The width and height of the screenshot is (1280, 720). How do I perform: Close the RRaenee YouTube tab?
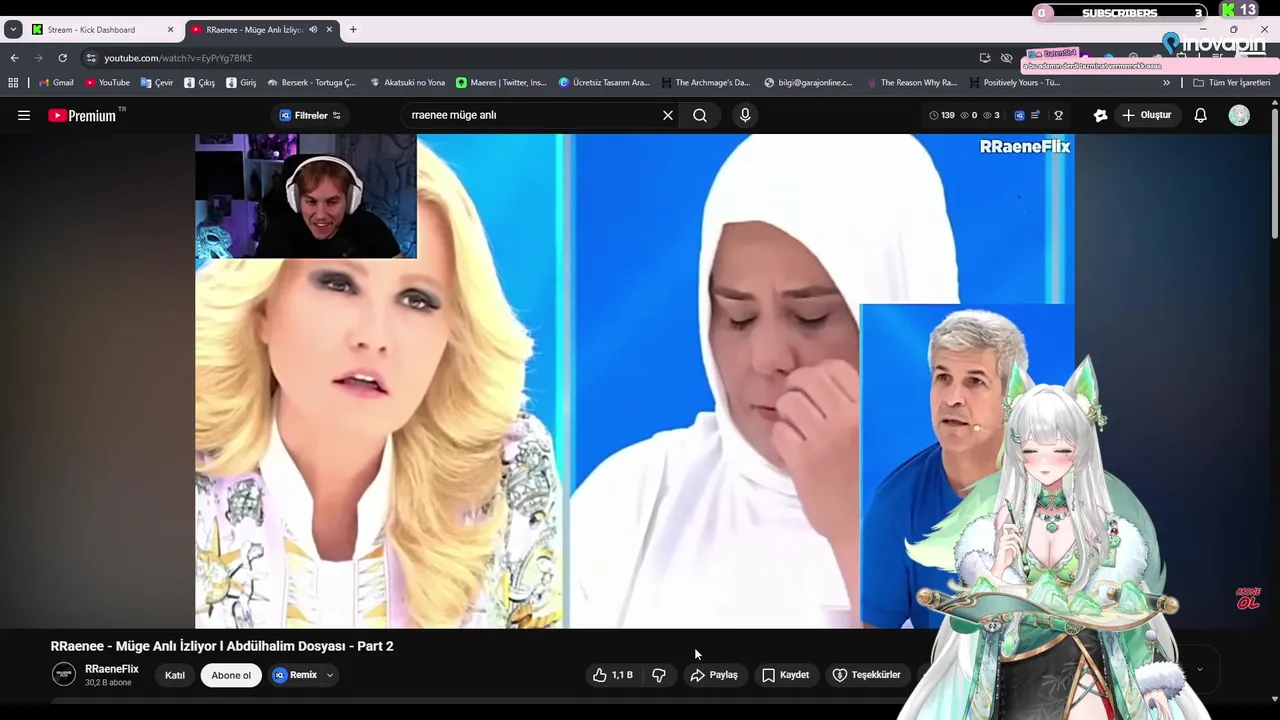pos(329,30)
